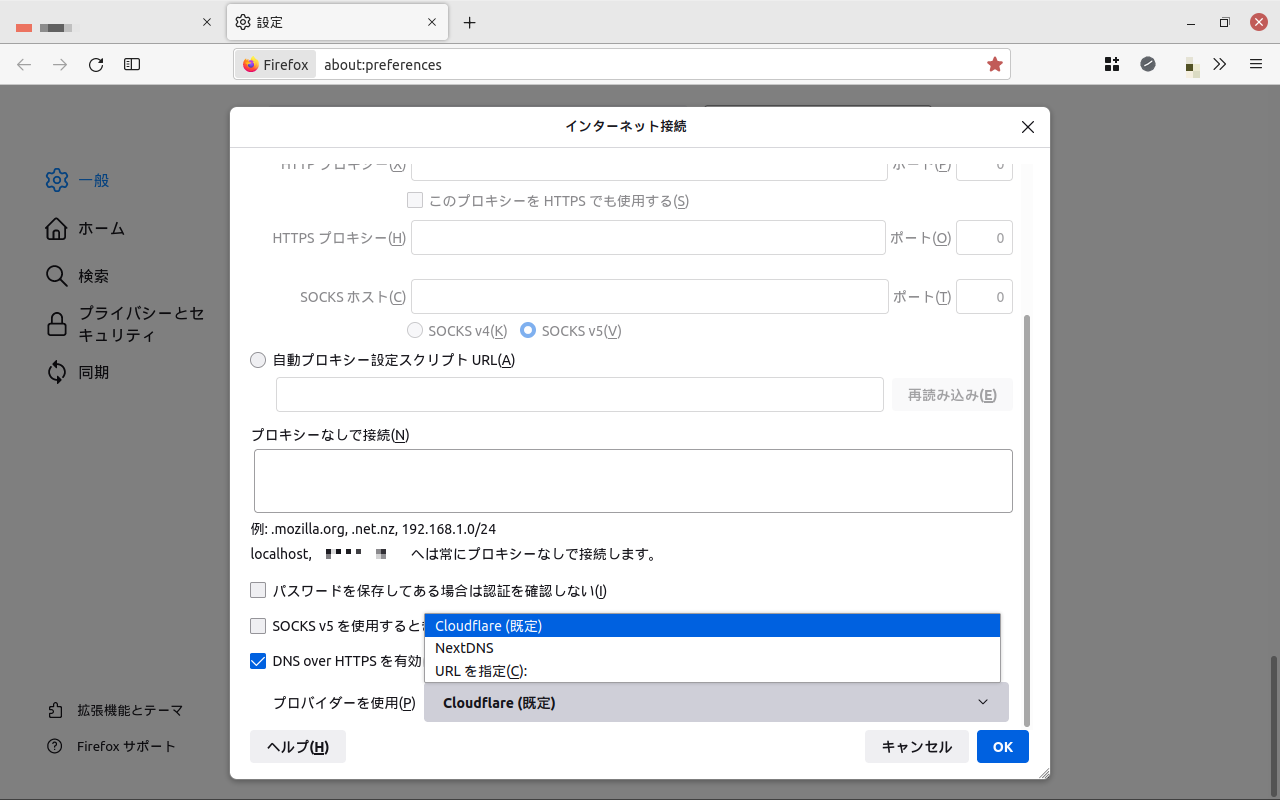Screen dimensions: 1280x800
Task: Close the インターネット接続 dialog with X
Action: tap(1027, 127)
